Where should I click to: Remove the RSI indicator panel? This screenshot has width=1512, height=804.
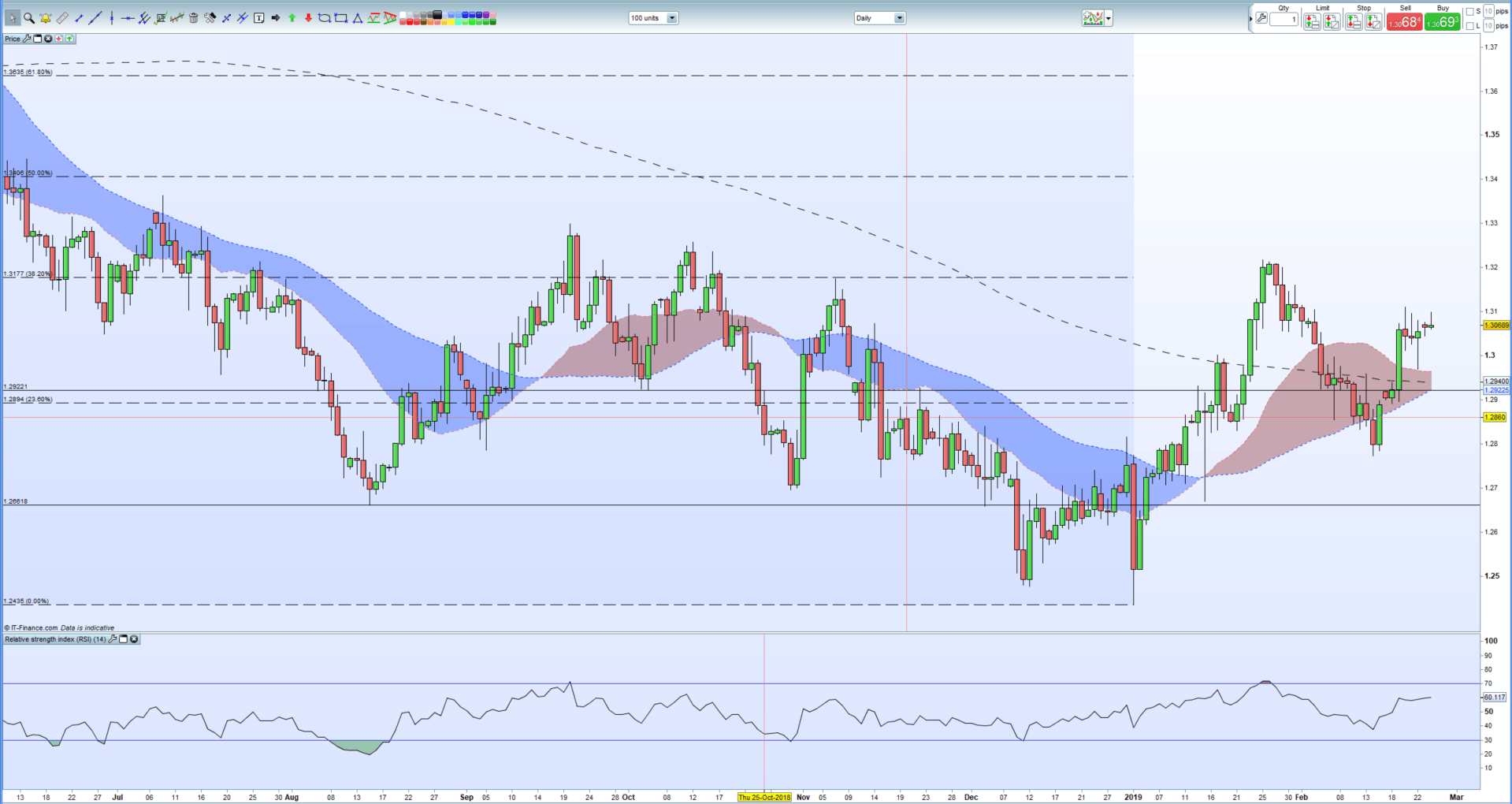135,639
